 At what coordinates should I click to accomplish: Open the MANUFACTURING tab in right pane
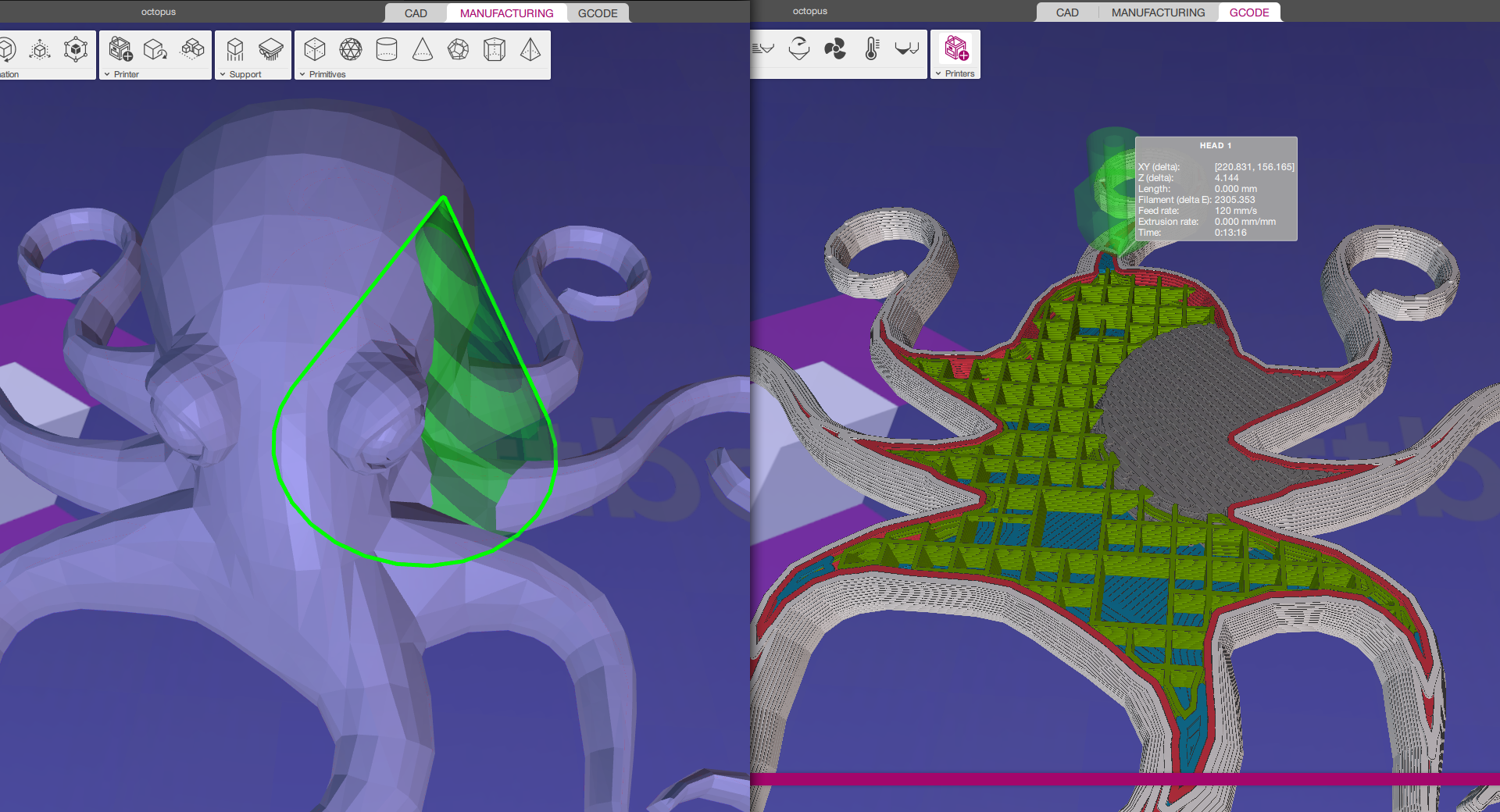coord(1158,12)
